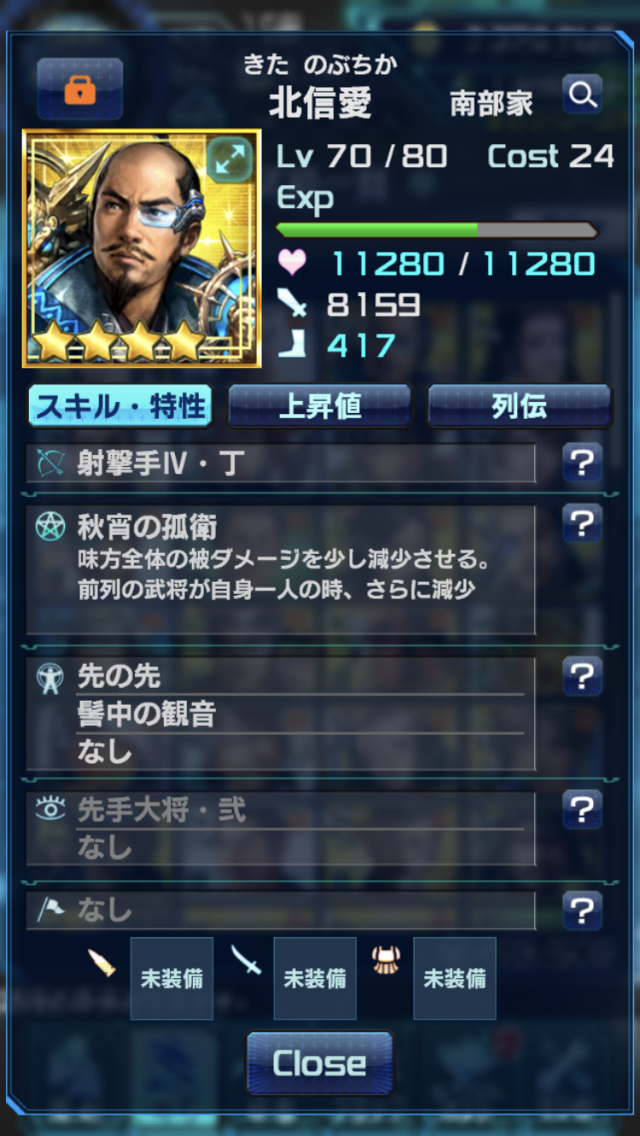Image resolution: width=640 pixels, height=1136 pixels.
Task: Open help for 射撃手IV・丁 skill
Action: [583, 462]
